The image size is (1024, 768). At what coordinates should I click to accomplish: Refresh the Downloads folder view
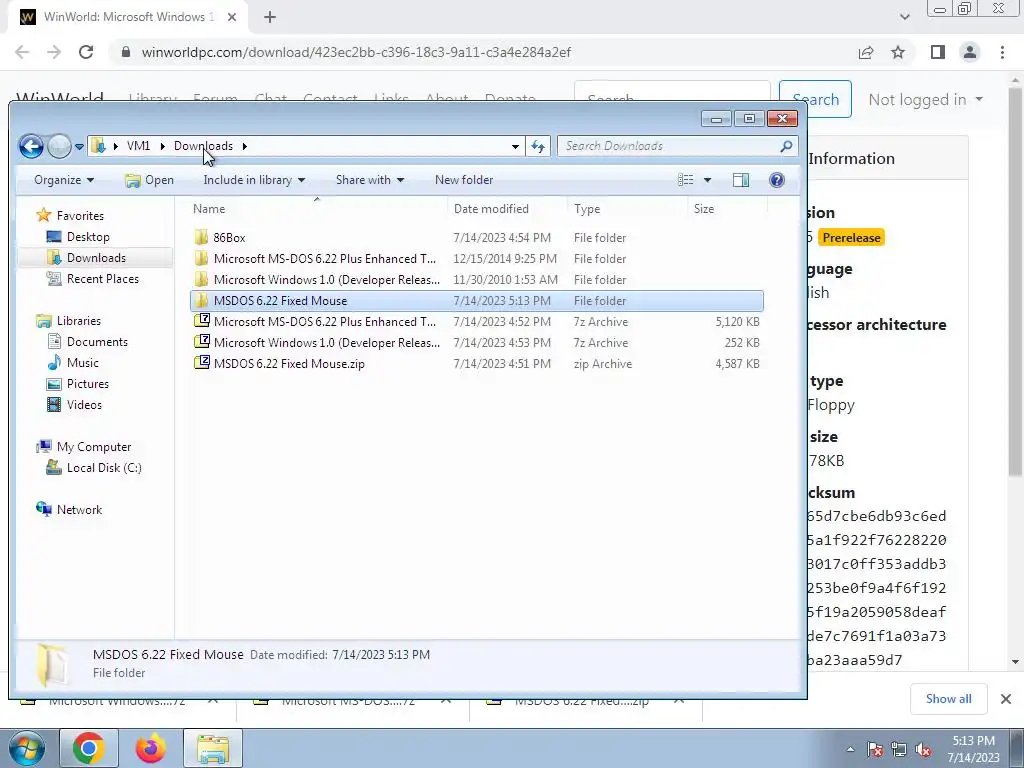tap(538, 146)
